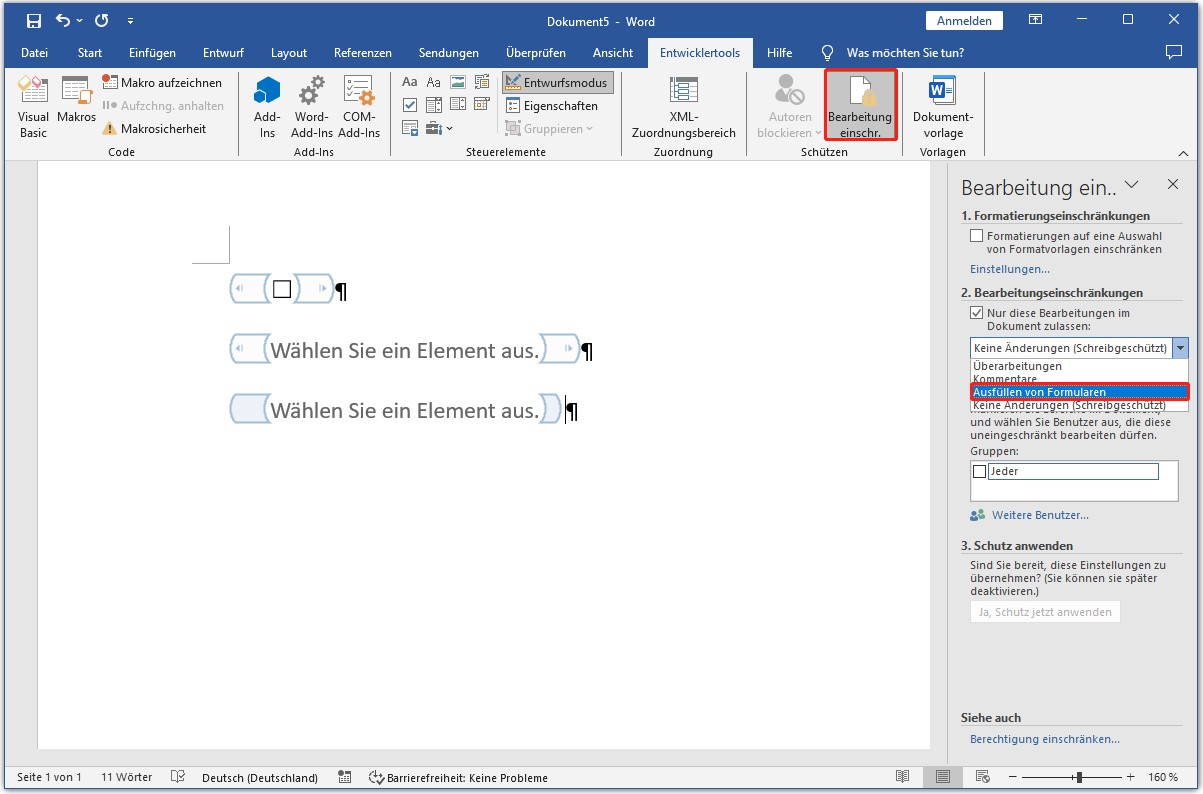Screen dimensions: 1203x794
Task: Insert a checkbox content control
Action: pos(410,103)
